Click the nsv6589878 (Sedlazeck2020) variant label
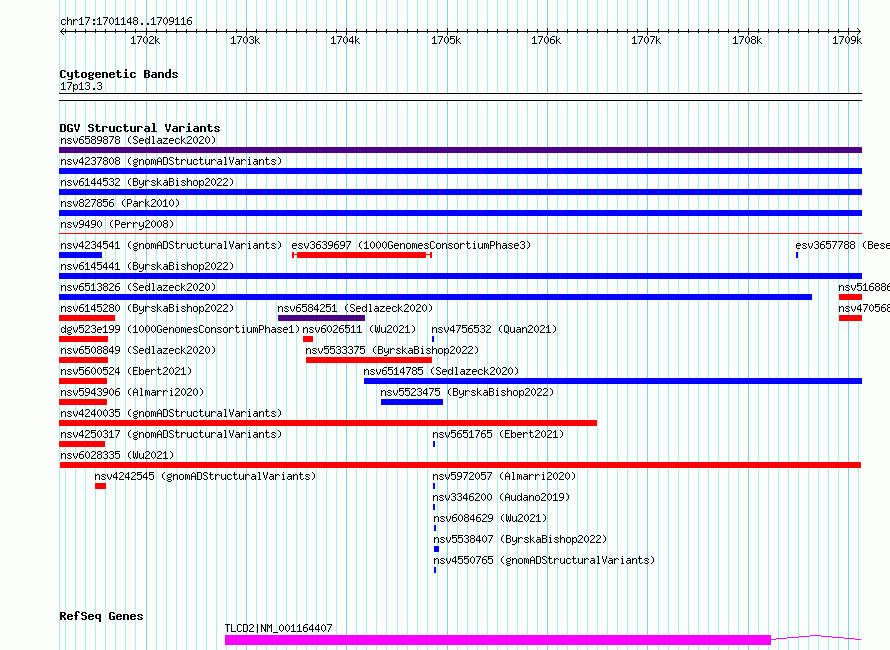Screen dimensions: 890x650 click(138, 140)
